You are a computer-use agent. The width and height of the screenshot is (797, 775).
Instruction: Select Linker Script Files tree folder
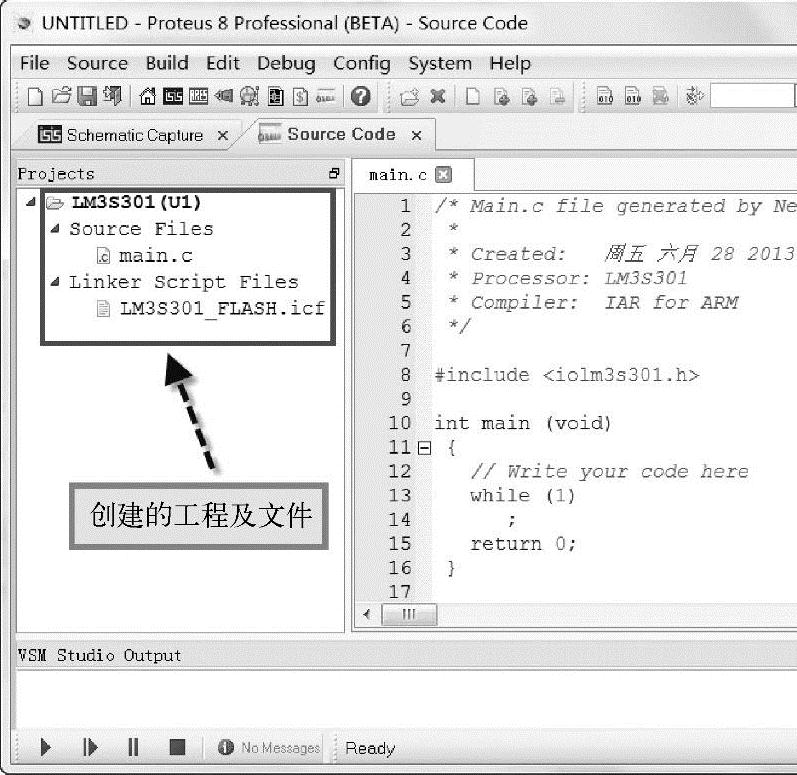coord(183,282)
